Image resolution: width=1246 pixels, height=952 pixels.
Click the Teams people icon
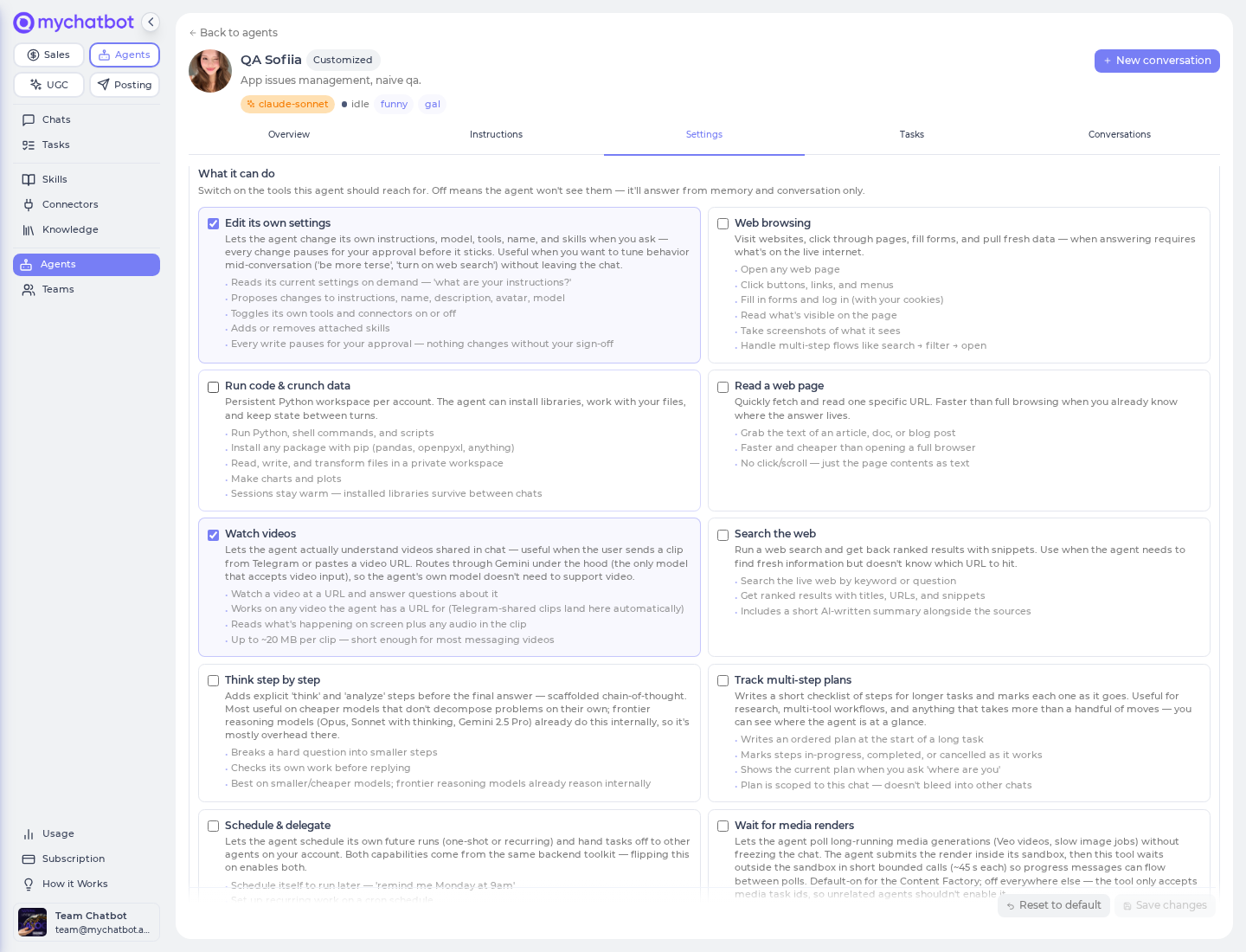click(29, 289)
